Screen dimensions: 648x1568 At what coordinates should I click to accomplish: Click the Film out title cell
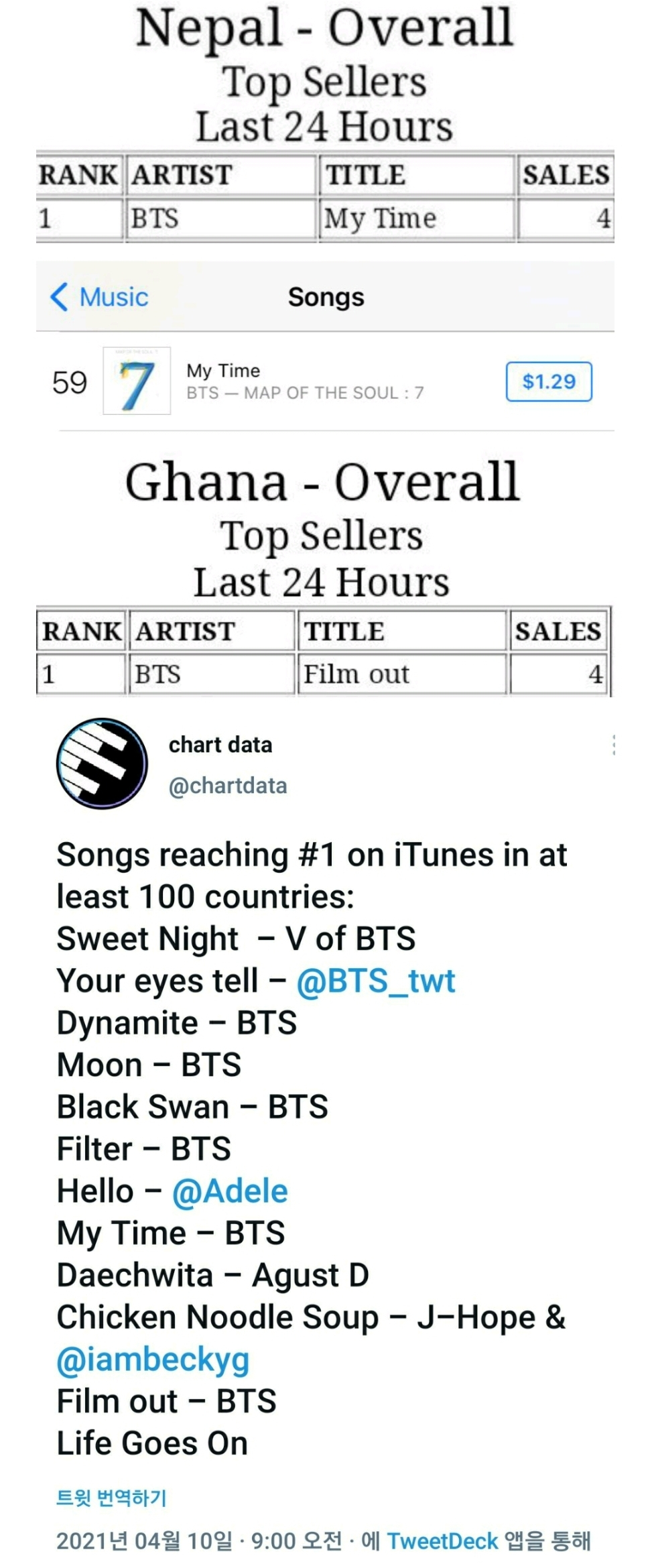357,674
